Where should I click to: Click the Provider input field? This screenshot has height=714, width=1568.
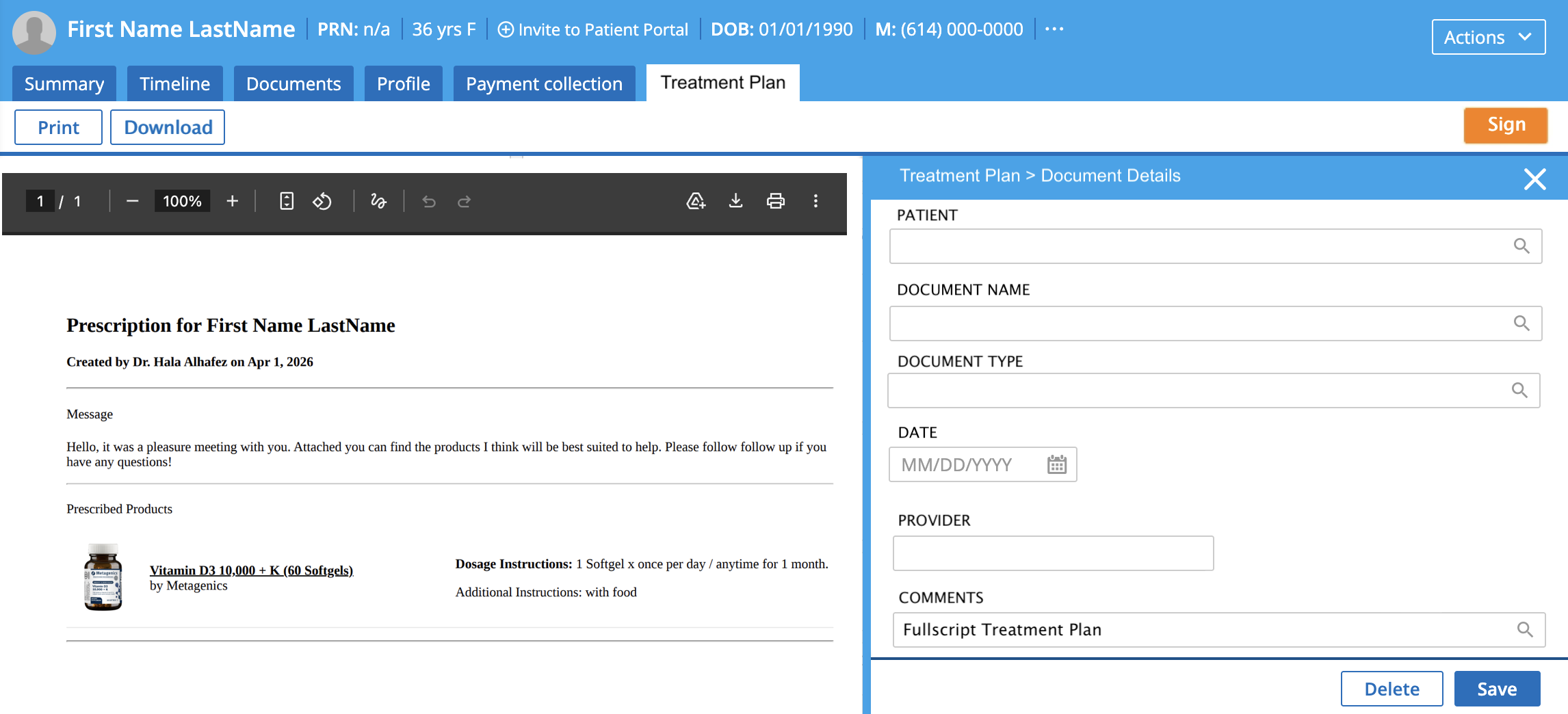[1052, 553]
